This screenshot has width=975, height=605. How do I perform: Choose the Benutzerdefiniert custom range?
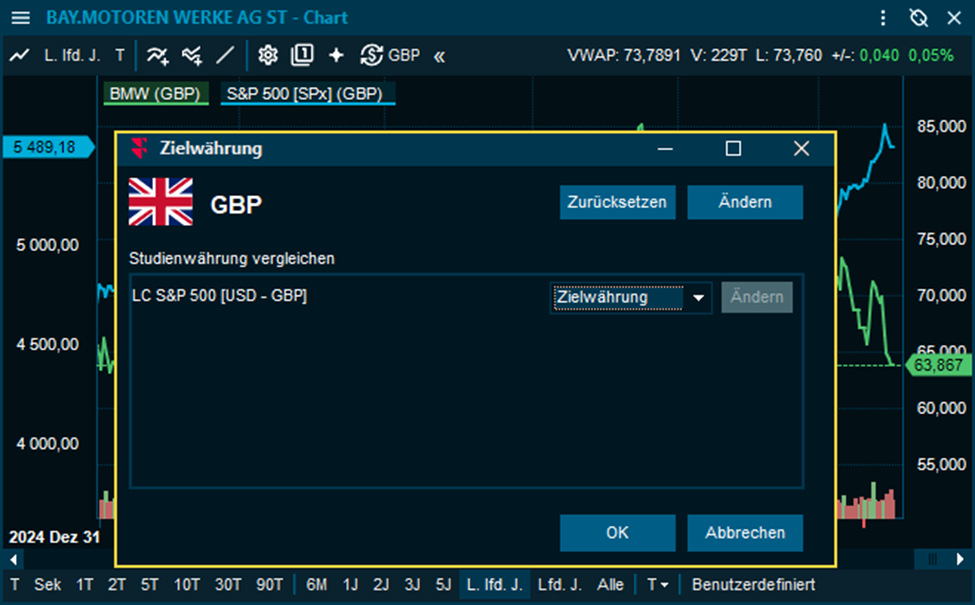coord(753,584)
